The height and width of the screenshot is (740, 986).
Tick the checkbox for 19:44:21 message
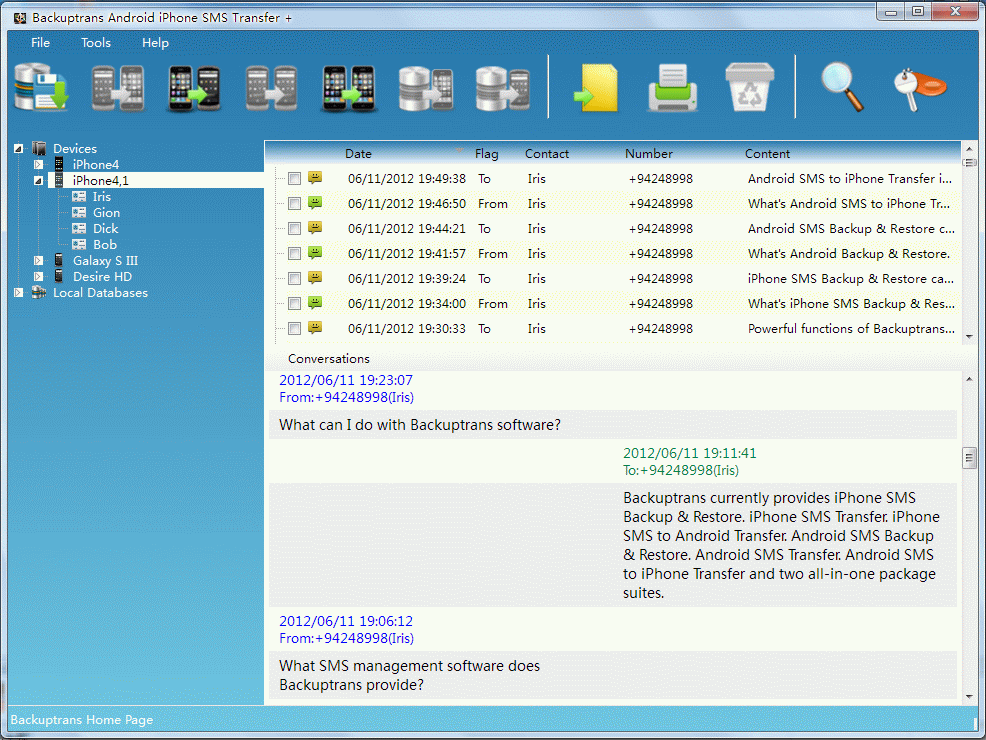point(294,229)
